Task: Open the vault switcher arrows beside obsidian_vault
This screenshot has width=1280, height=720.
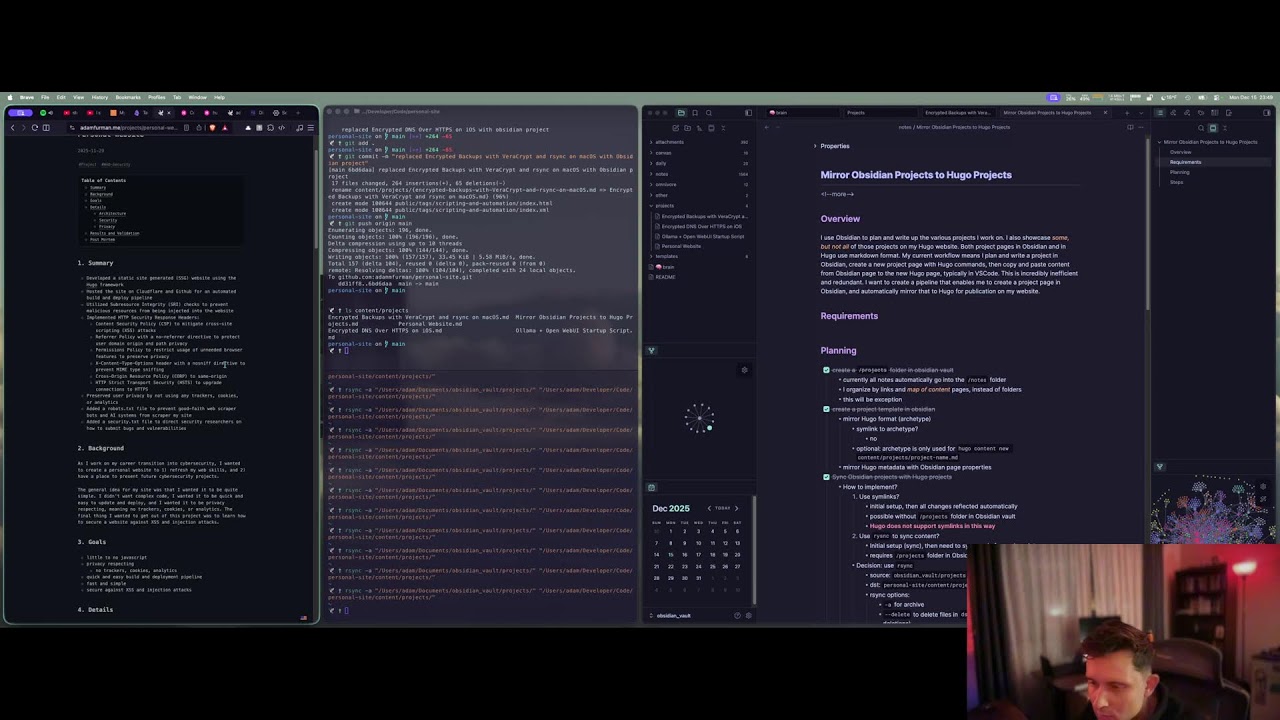Action: (651, 615)
